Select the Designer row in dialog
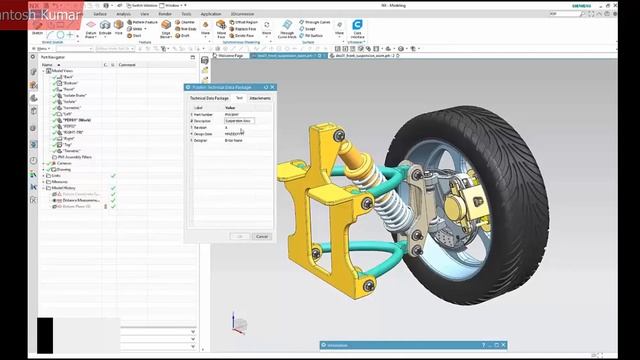The height and width of the screenshot is (360, 640). pos(231,140)
